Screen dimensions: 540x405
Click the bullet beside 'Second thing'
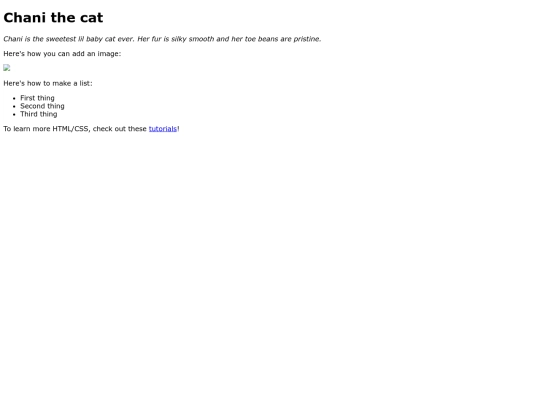pos(14,106)
